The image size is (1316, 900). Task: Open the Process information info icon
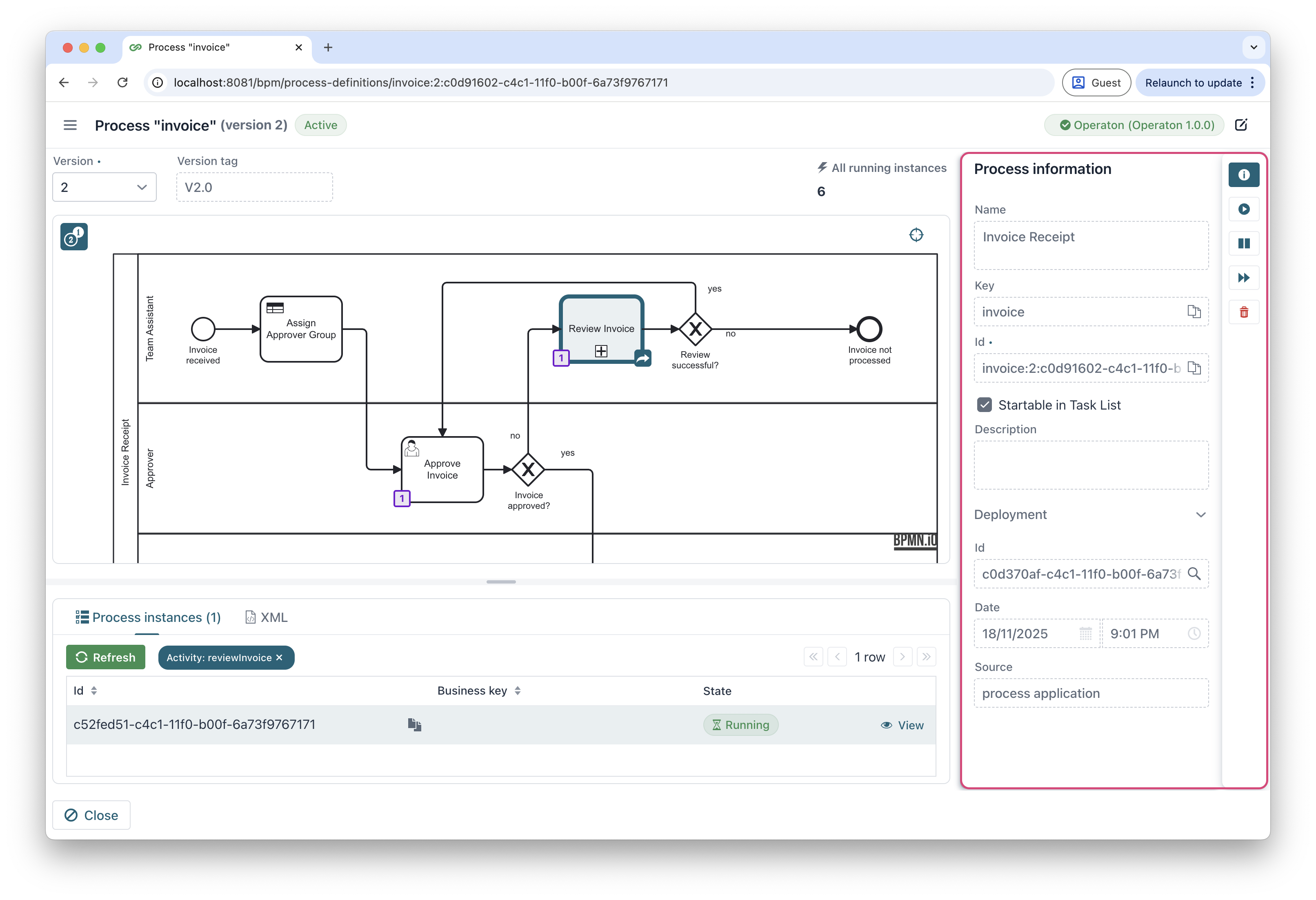click(1243, 174)
